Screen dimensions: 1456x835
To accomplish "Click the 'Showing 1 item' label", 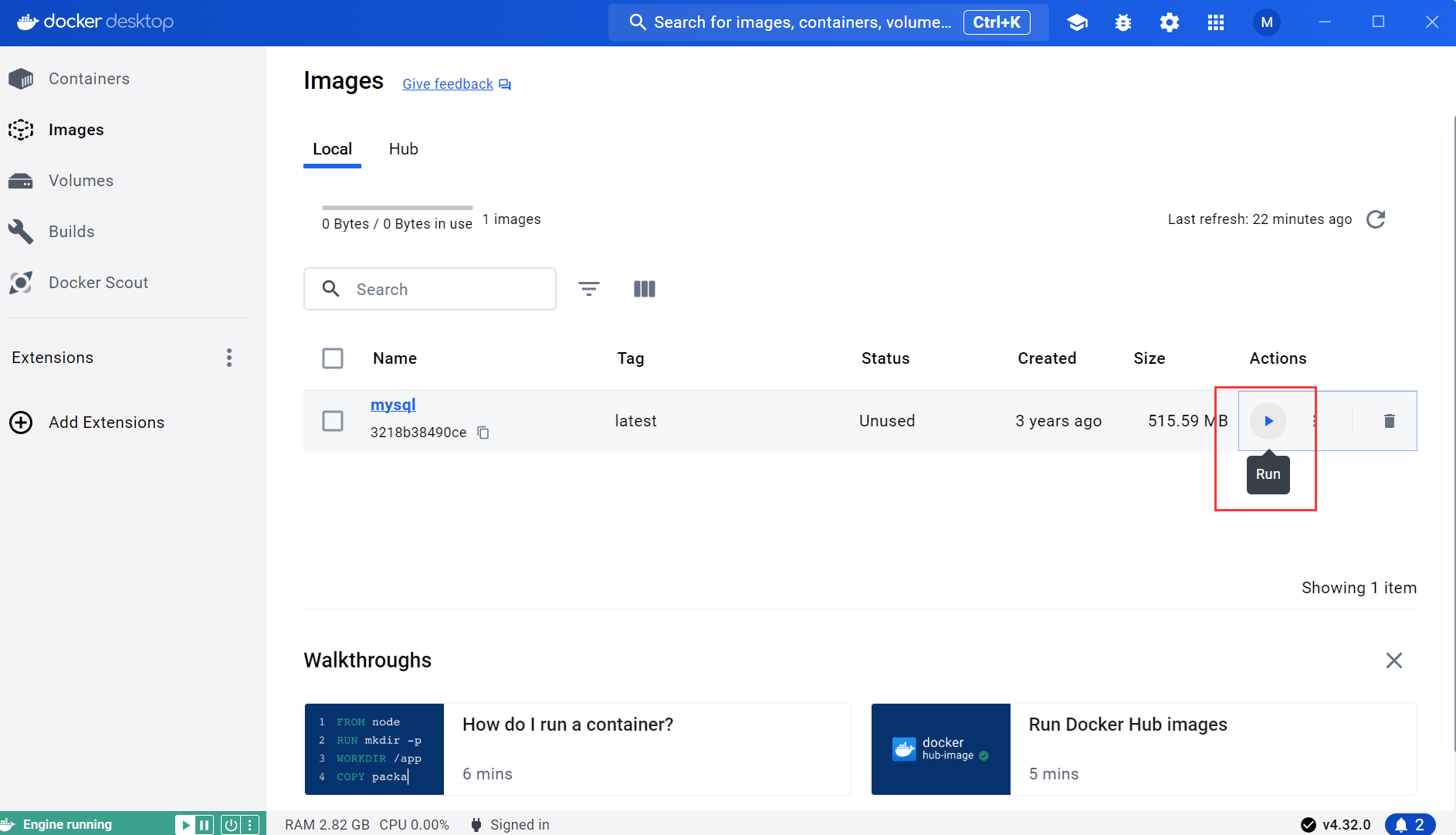I will [x=1359, y=588].
